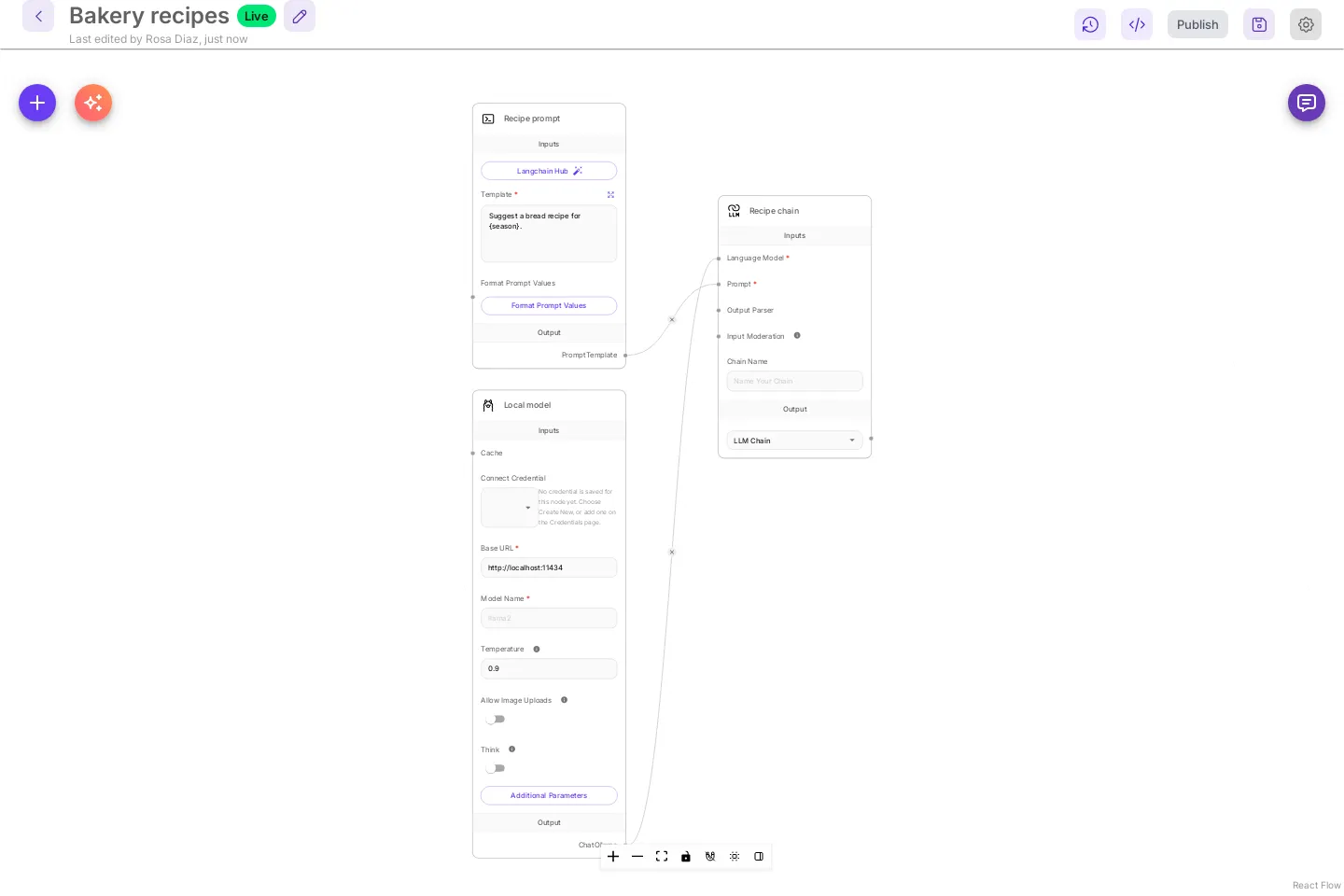Image resolution: width=1344 pixels, height=896 pixels.
Task: Click the Temperature value field
Action: point(549,668)
